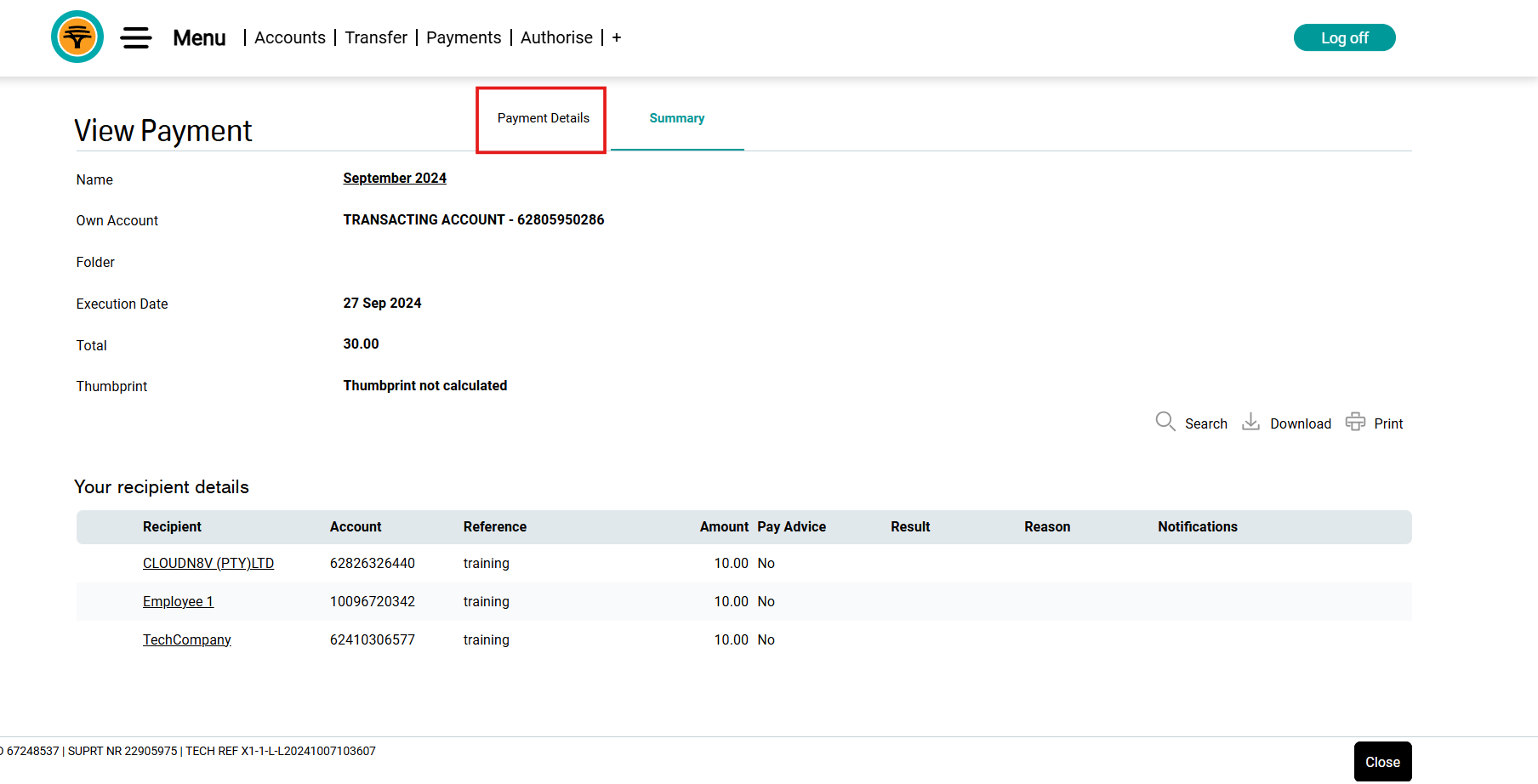Image resolution: width=1538 pixels, height=784 pixels.
Task: Select the Authorise menu item
Action: click(556, 37)
